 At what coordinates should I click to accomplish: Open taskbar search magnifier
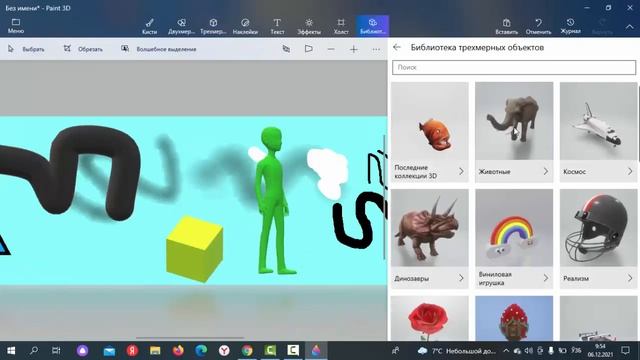click(x=34, y=351)
